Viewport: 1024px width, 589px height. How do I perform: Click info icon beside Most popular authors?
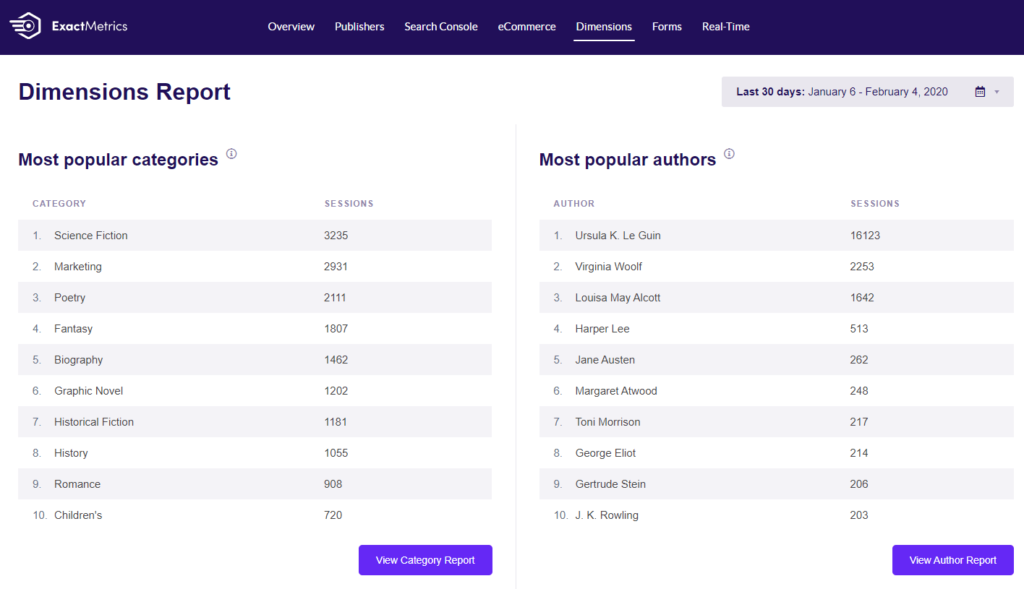click(729, 154)
